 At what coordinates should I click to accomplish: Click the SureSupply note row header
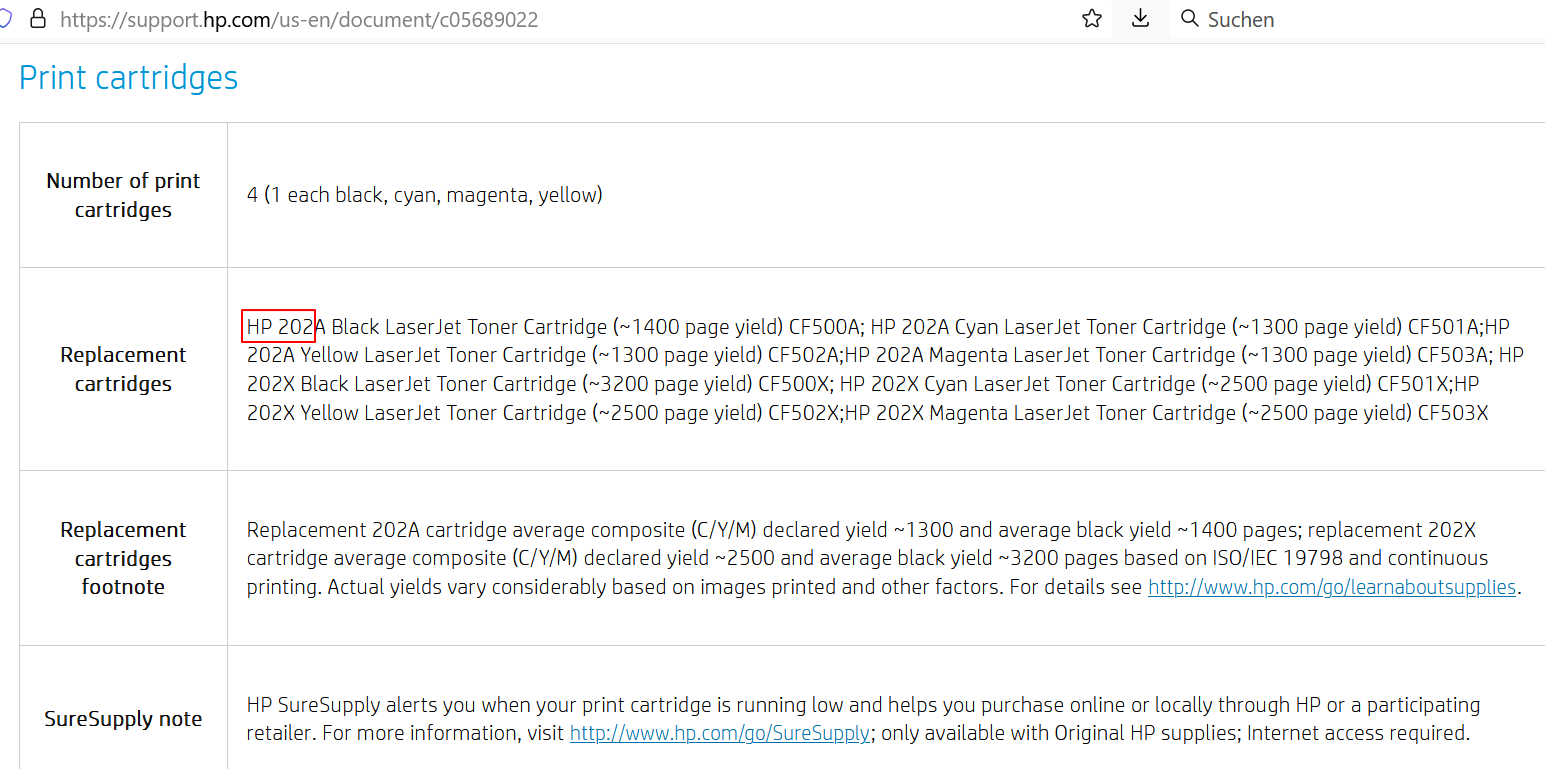click(x=123, y=719)
